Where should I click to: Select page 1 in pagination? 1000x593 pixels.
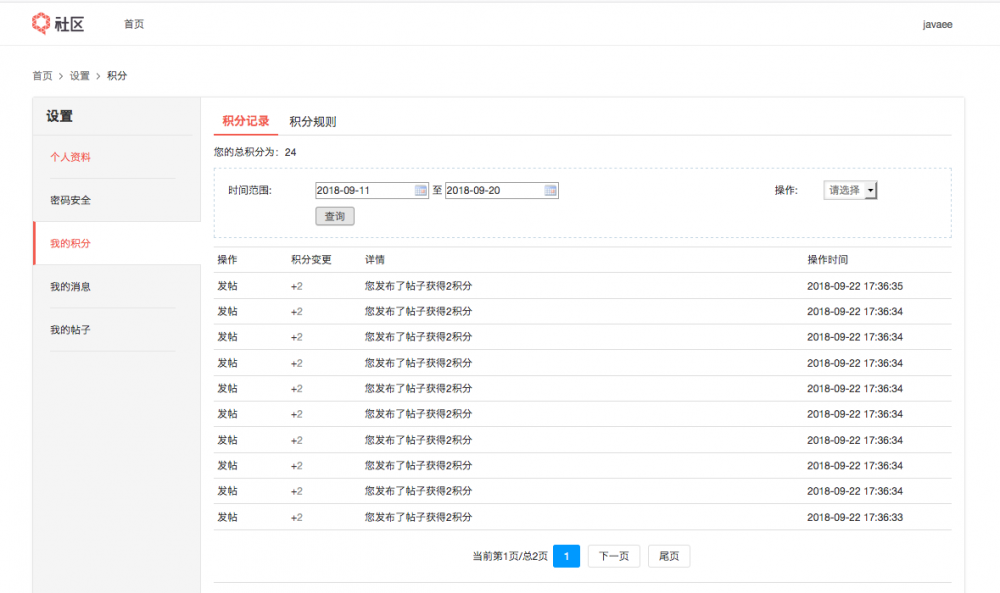pos(566,555)
